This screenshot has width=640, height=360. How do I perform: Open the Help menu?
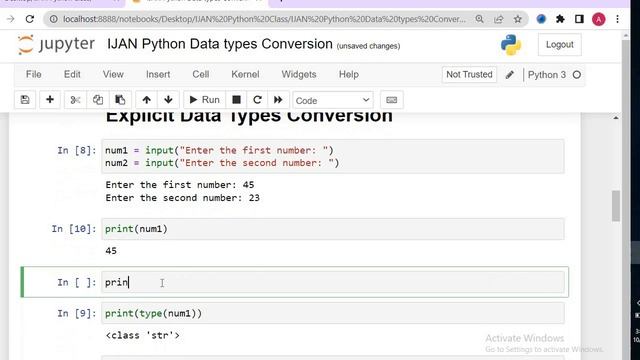349,74
